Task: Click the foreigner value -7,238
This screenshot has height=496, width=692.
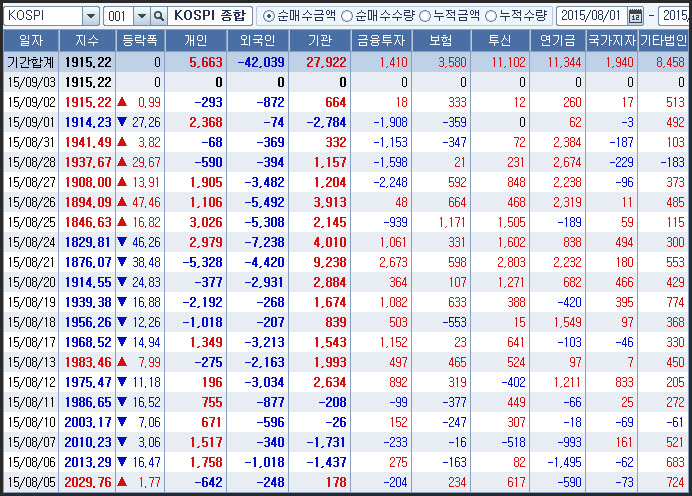Action: (x=264, y=242)
